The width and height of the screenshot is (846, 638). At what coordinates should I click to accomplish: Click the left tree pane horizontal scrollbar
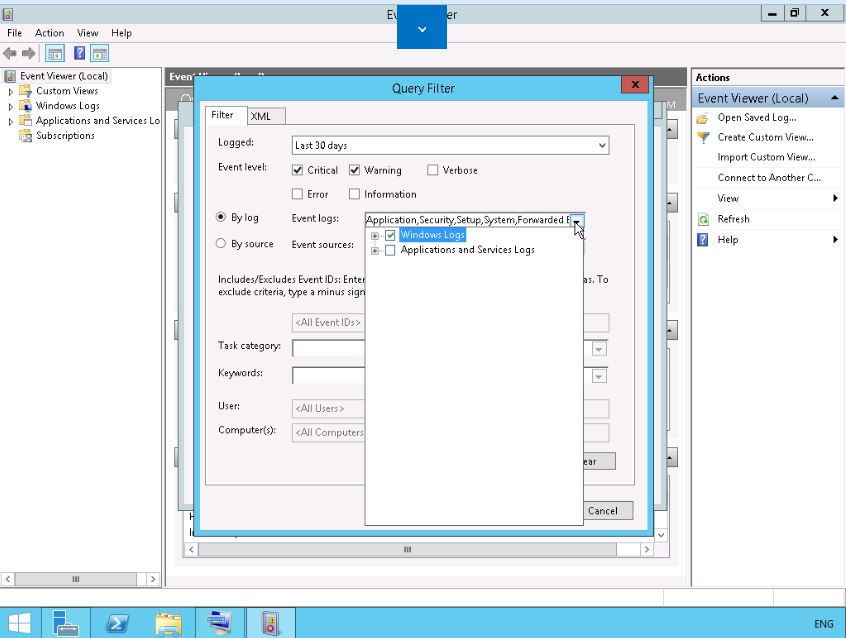[x=76, y=579]
